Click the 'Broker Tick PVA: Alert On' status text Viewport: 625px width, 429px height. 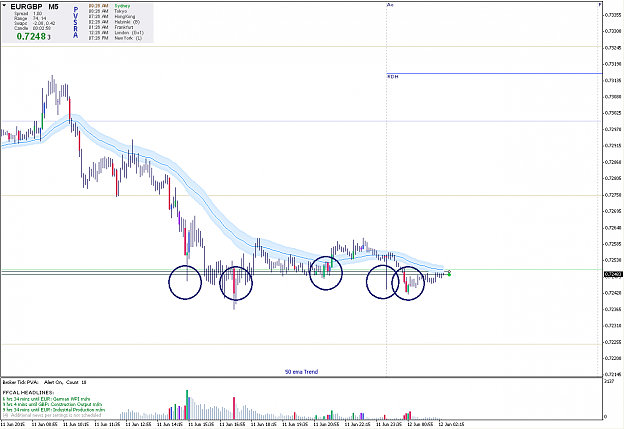click(44, 382)
